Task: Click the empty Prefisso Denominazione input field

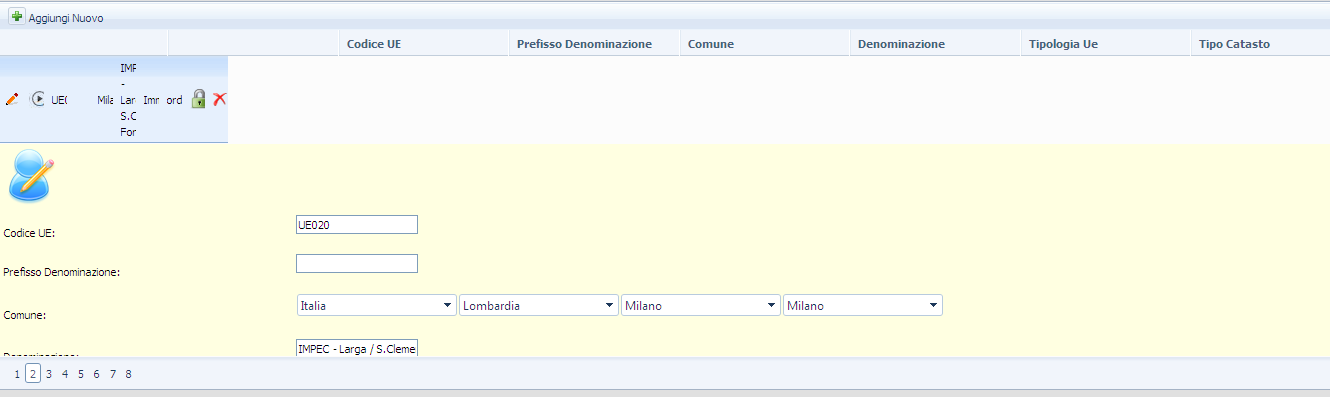Action: tap(357, 263)
